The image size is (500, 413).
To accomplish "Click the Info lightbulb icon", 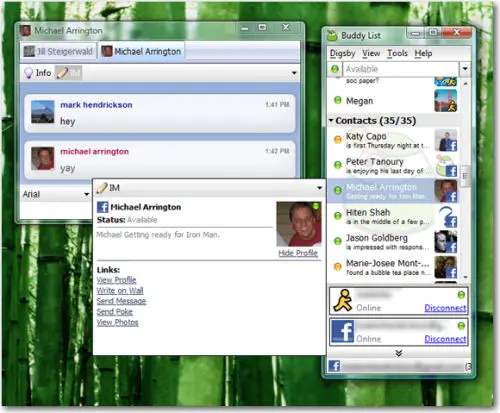I will [x=29, y=73].
